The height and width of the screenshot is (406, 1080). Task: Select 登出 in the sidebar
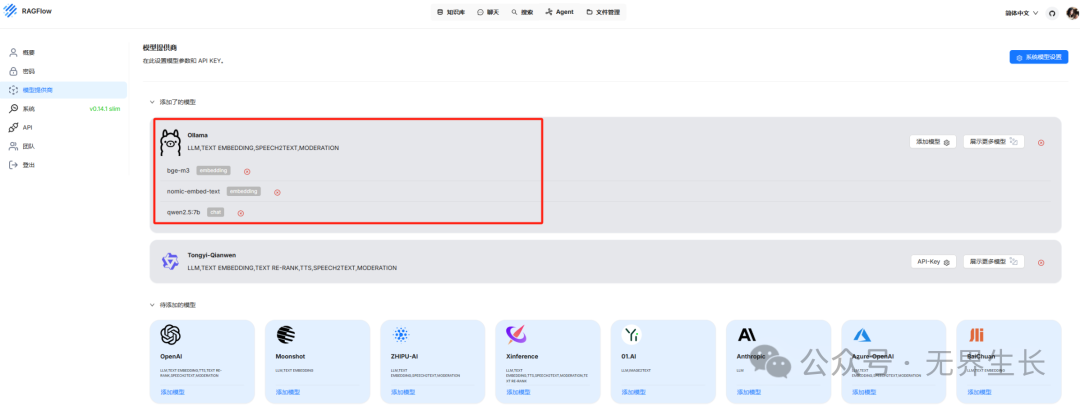(63, 165)
